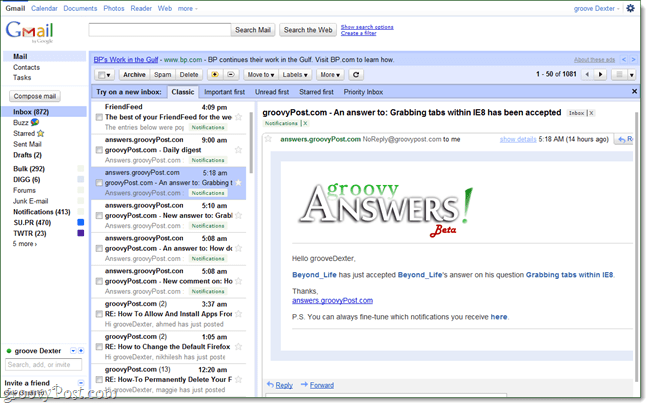Image resolution: width=650 pixels, height=407 pixels.
Task: Remove the Notifications label with its X
Action: pos(305,123)
